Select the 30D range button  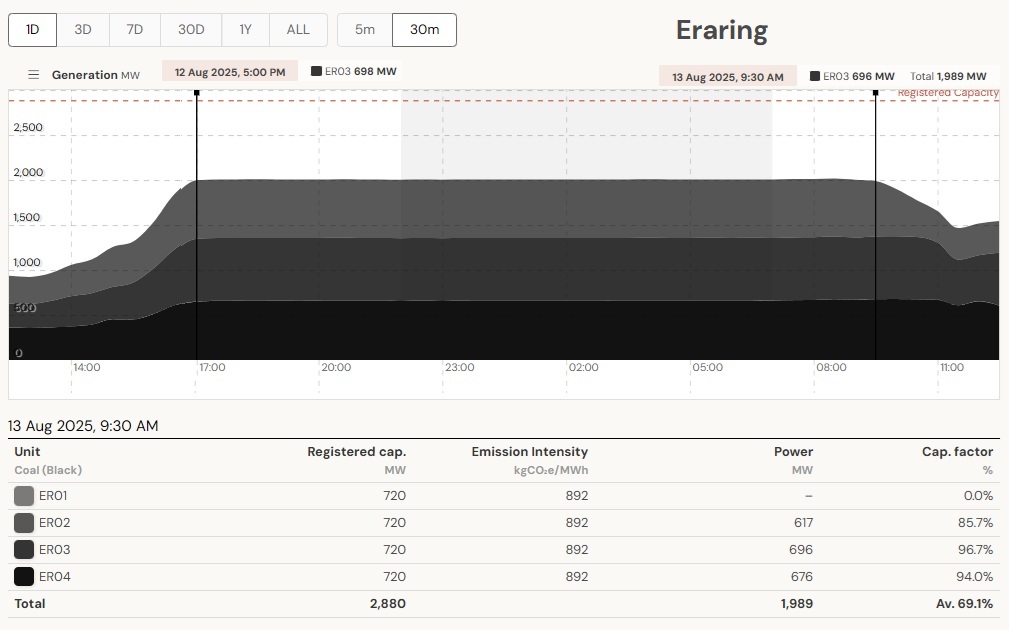191,30
